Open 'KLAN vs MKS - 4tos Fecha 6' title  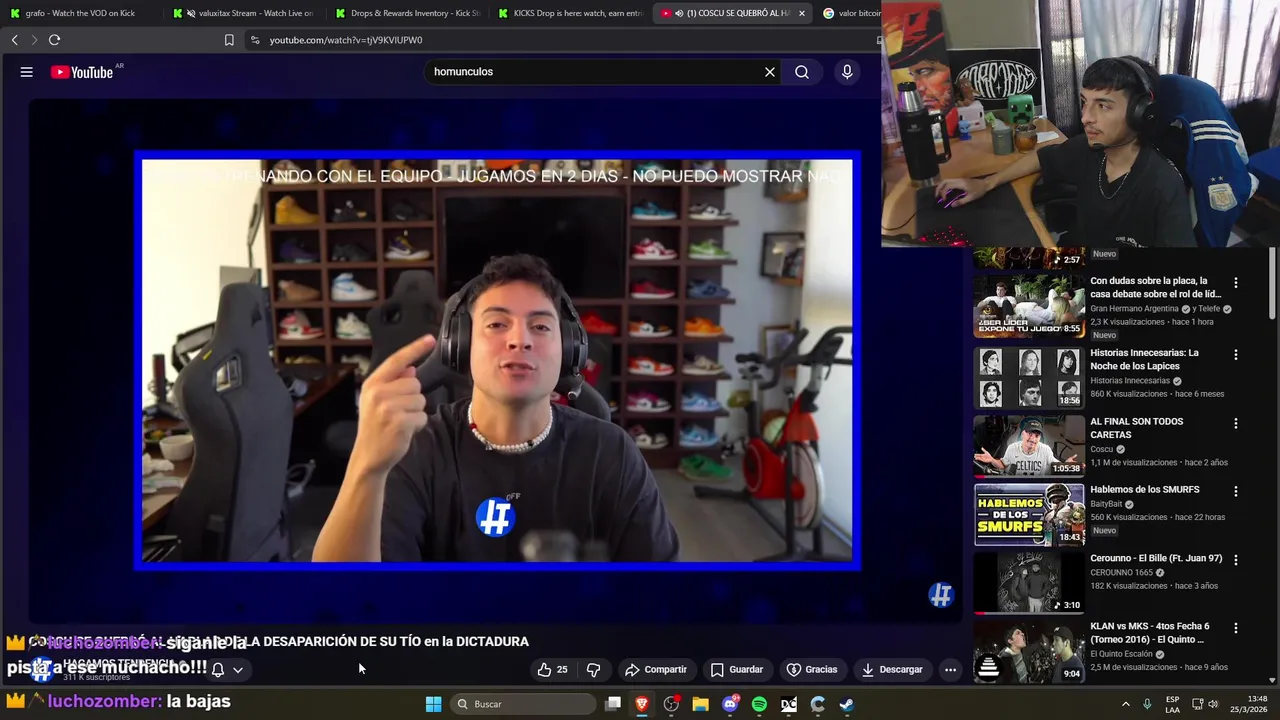(x=1149, y=633)
